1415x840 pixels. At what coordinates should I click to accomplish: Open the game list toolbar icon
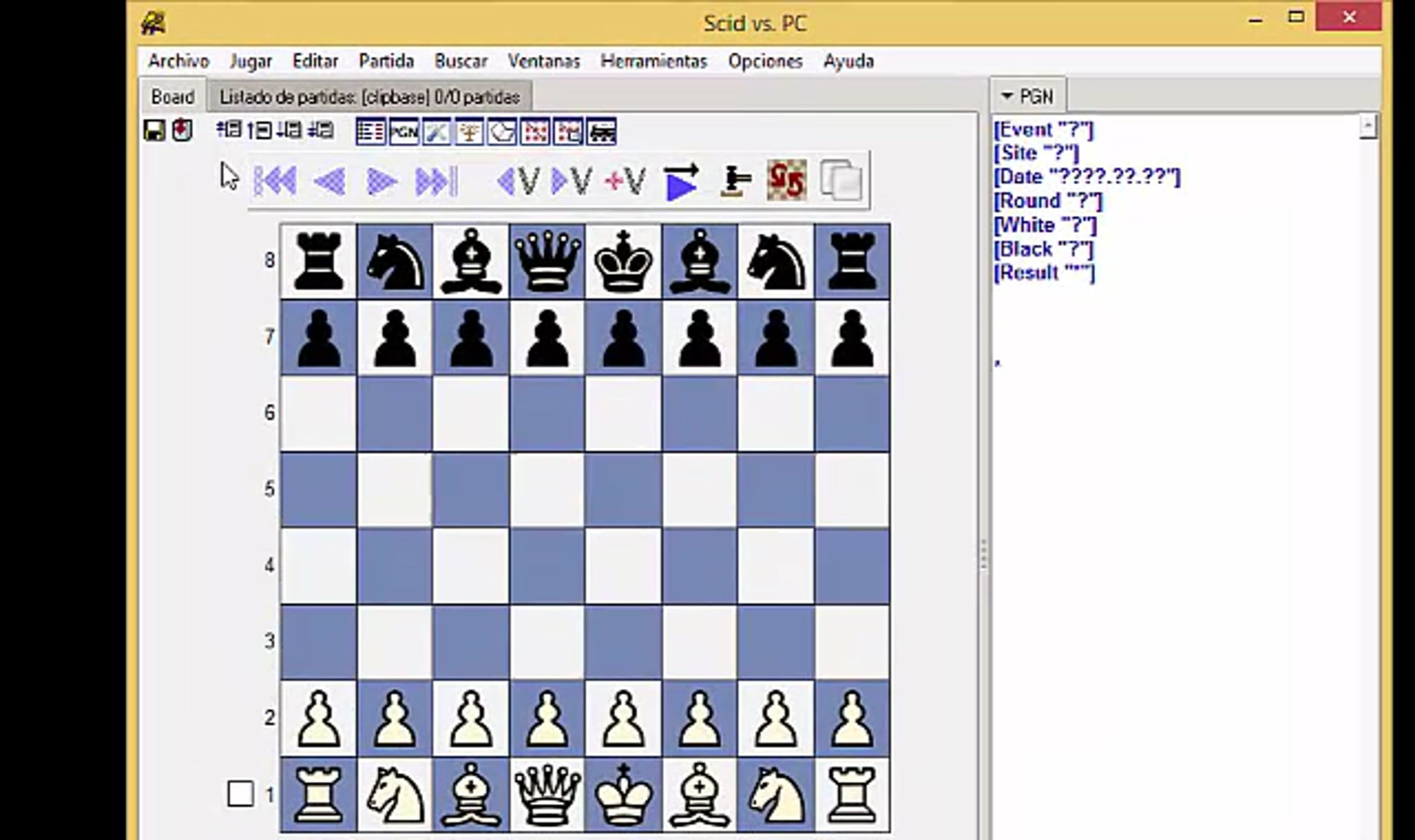pyautogui.click(x=371, y=131)
